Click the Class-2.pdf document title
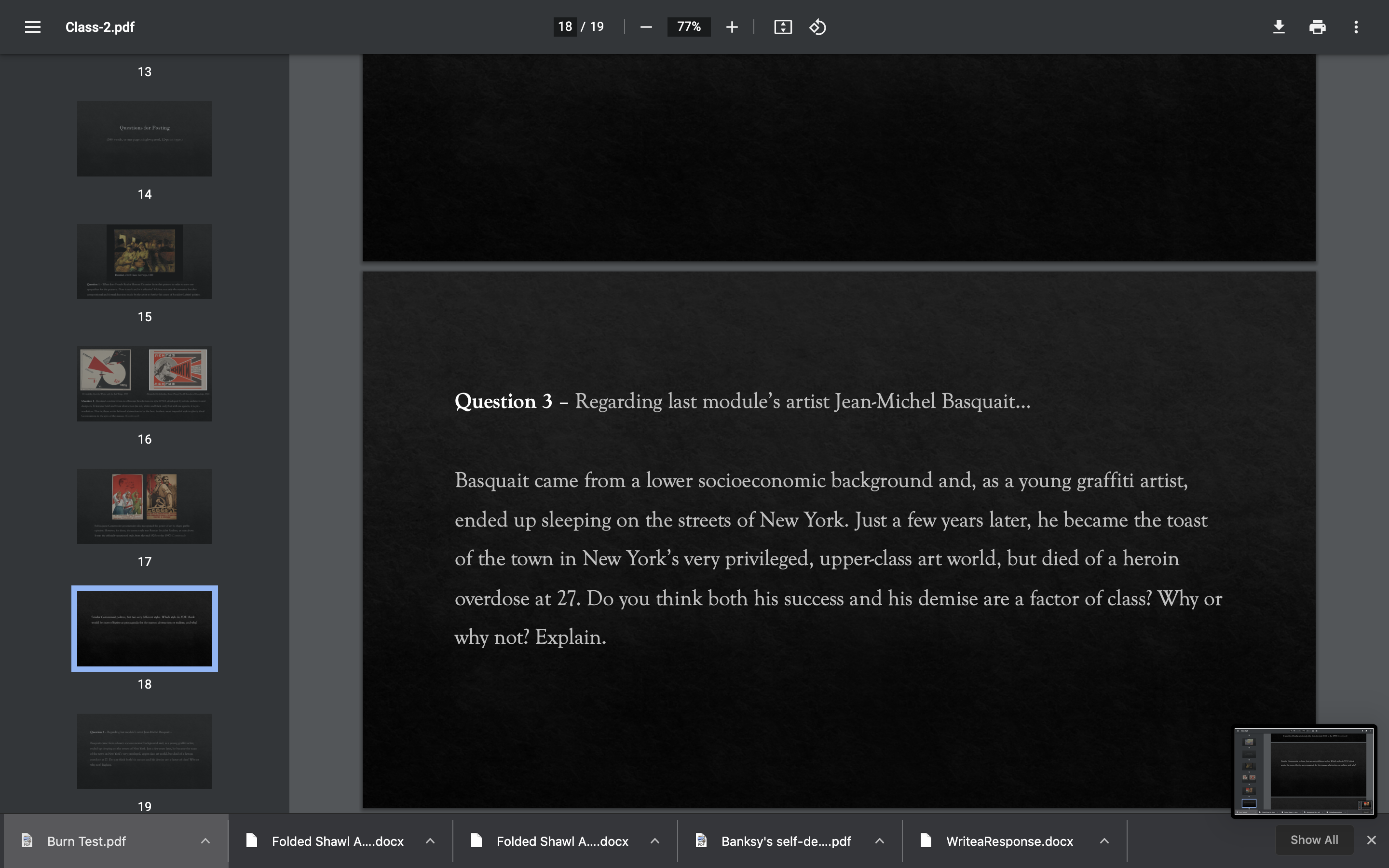The width and height of the screenshot is (1389, 868). pyautogui.click(x=100, y=27)
